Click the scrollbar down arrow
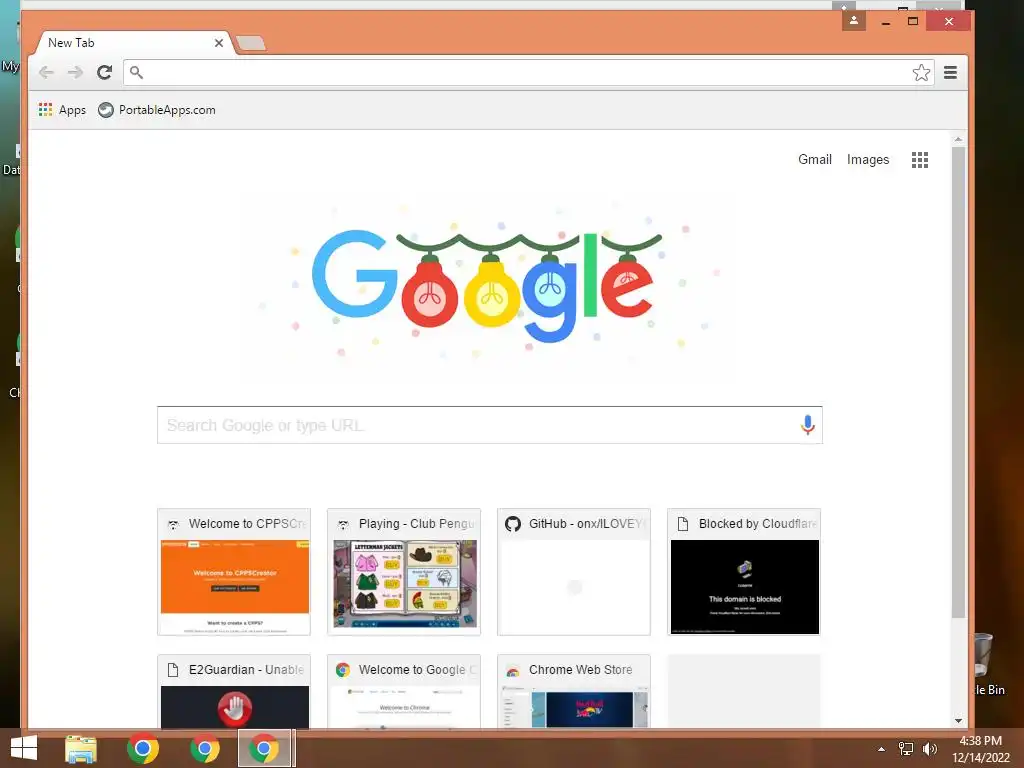The width and height of the screenshot is (1024, 768). coord(958,720)
